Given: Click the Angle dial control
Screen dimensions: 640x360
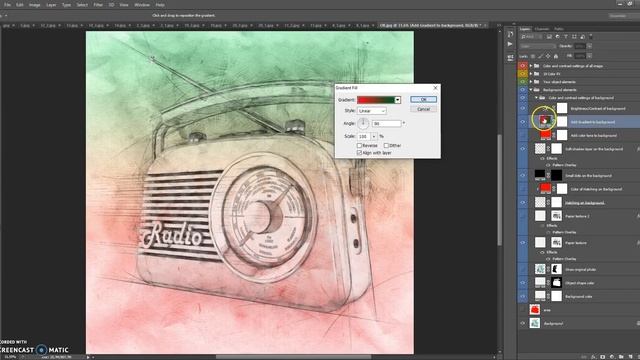Looking at the screenshot, I should point(363,123).
